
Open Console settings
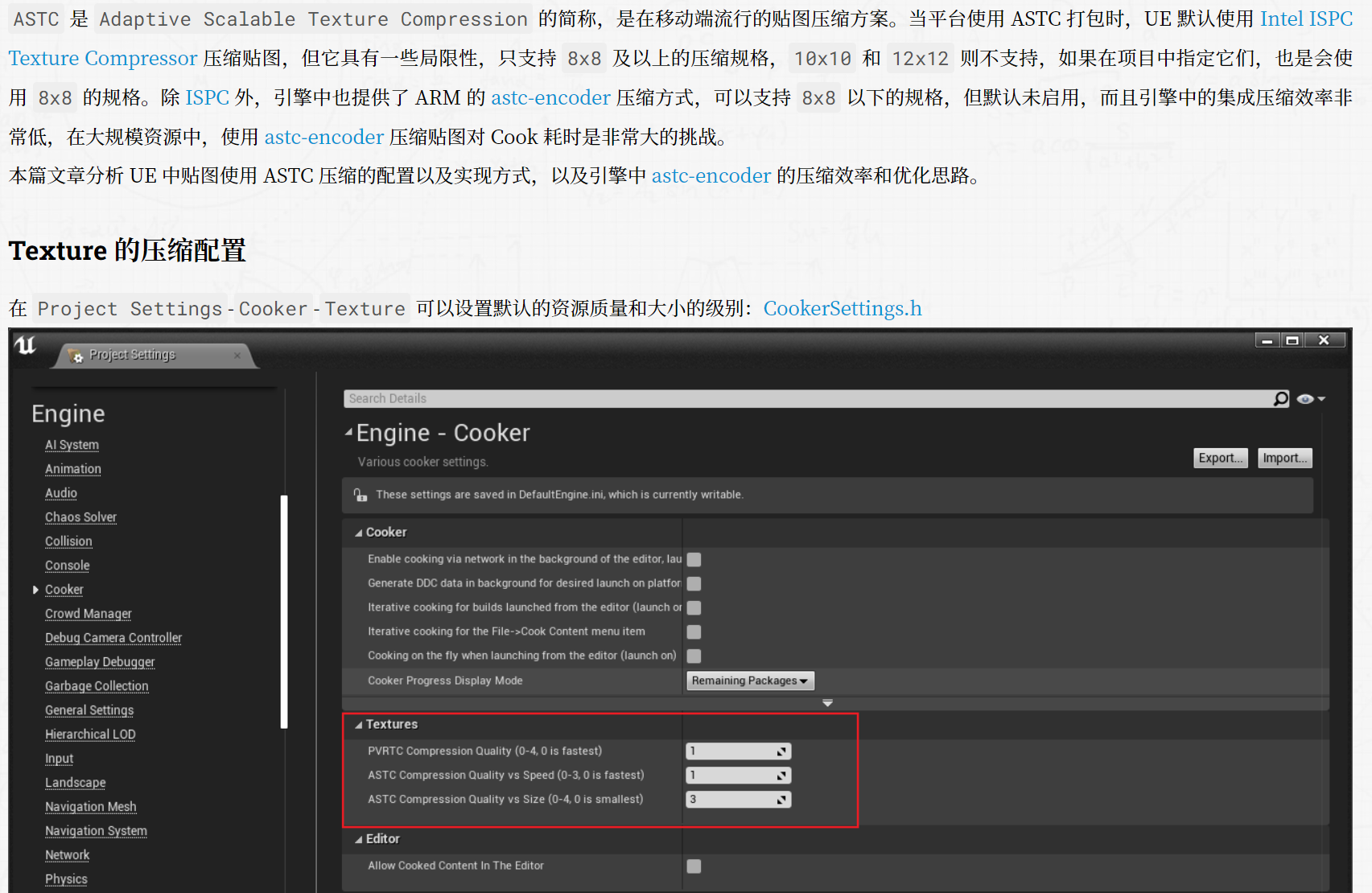68,566
